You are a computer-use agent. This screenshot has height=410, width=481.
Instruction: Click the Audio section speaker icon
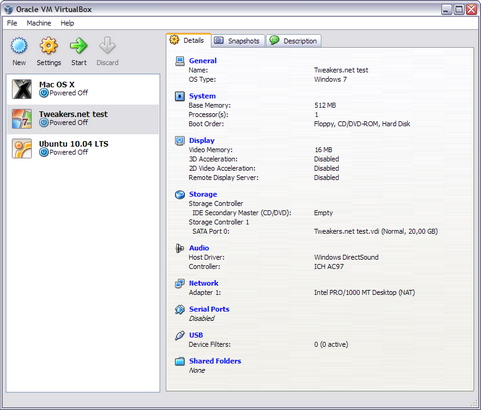click(x=180, y=248)
